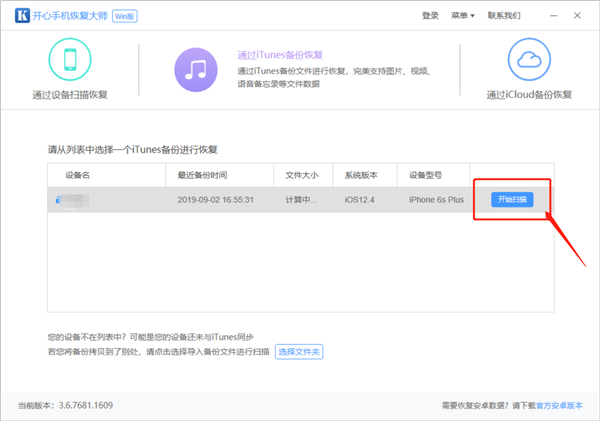Select the iCloud backup cloud icon
Image resolution: width=600 pixels, height=421 pixels.
click(529, 59)
